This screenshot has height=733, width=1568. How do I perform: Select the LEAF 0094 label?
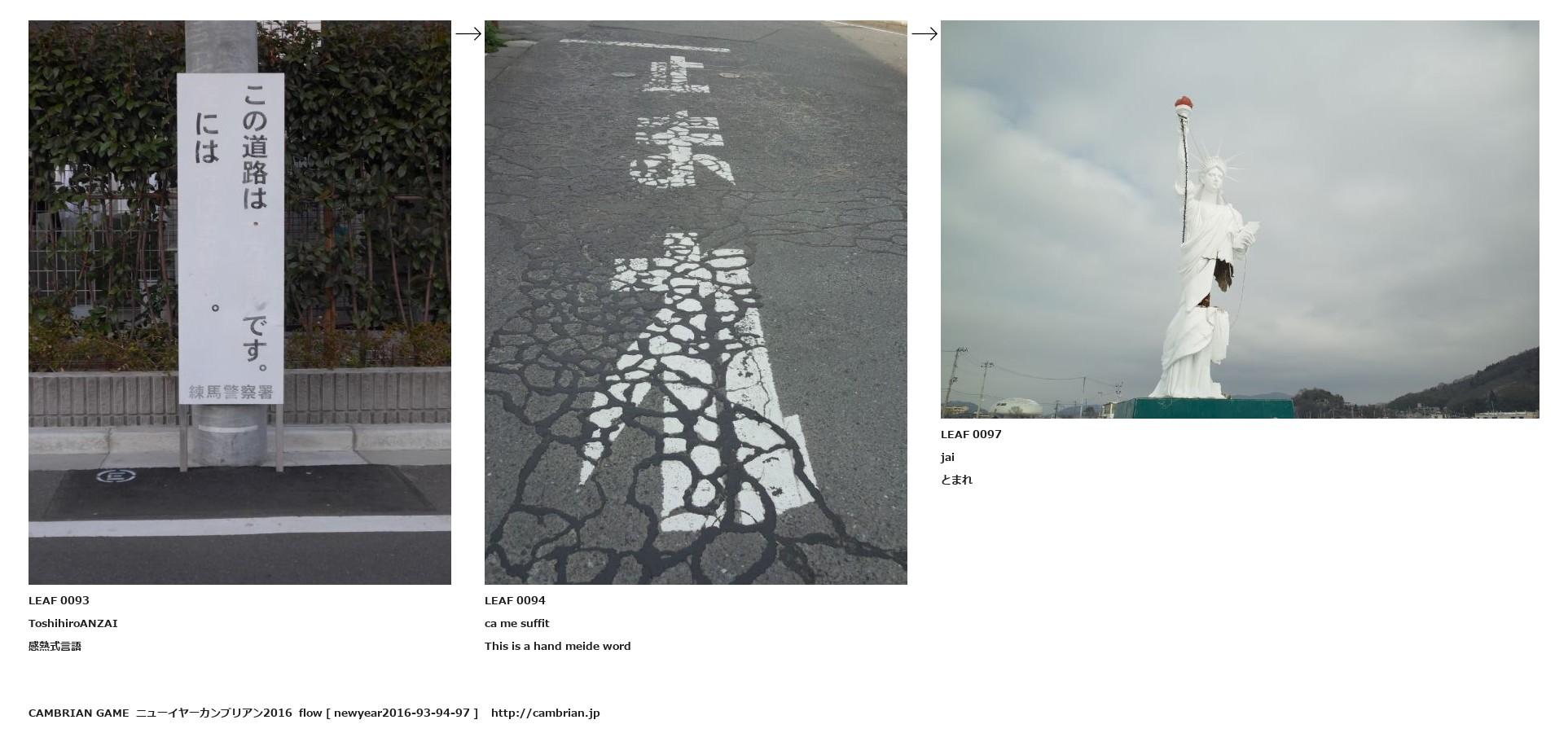[515, 600]
